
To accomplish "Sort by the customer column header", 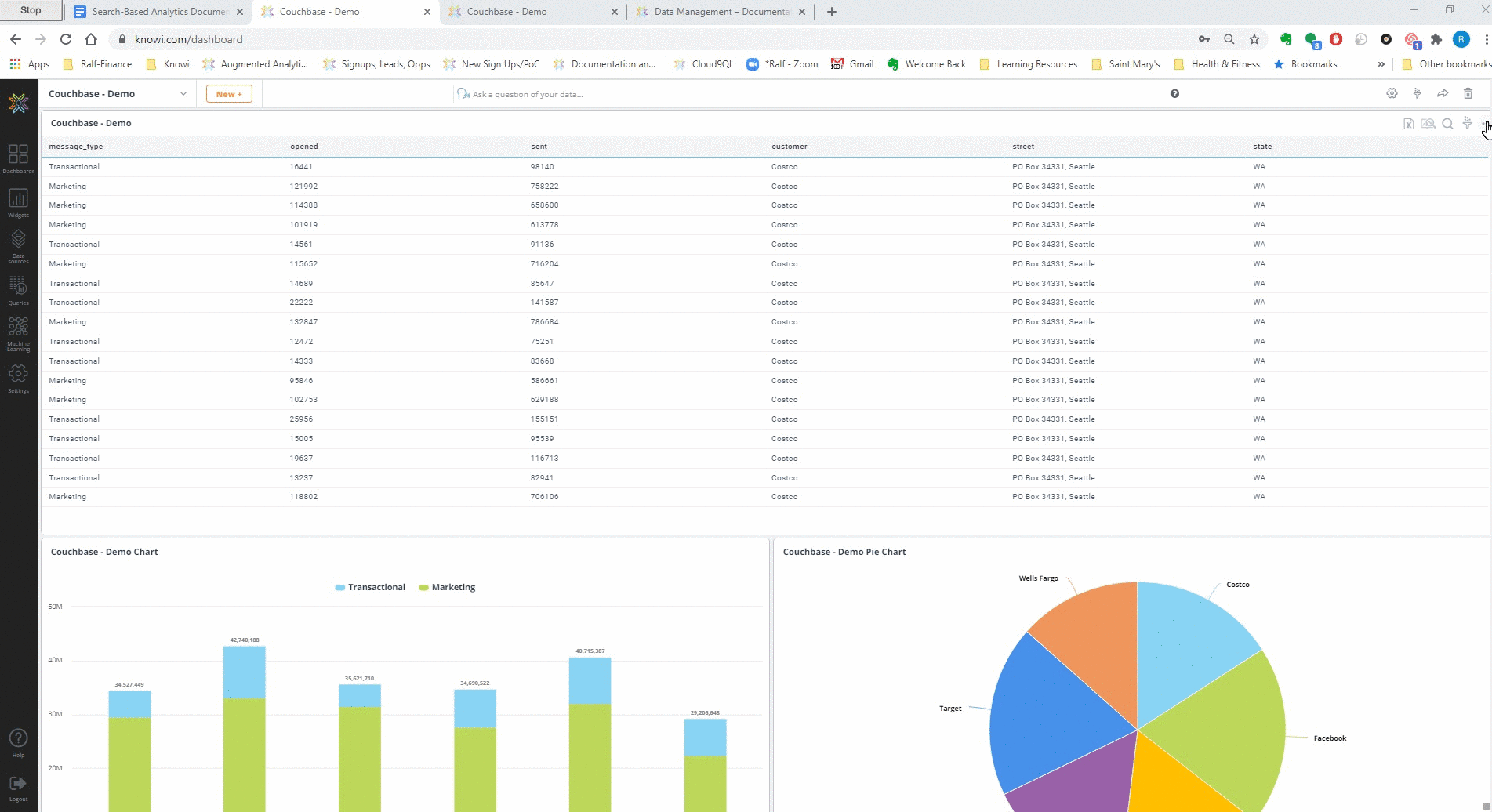I will coord(789,147).
